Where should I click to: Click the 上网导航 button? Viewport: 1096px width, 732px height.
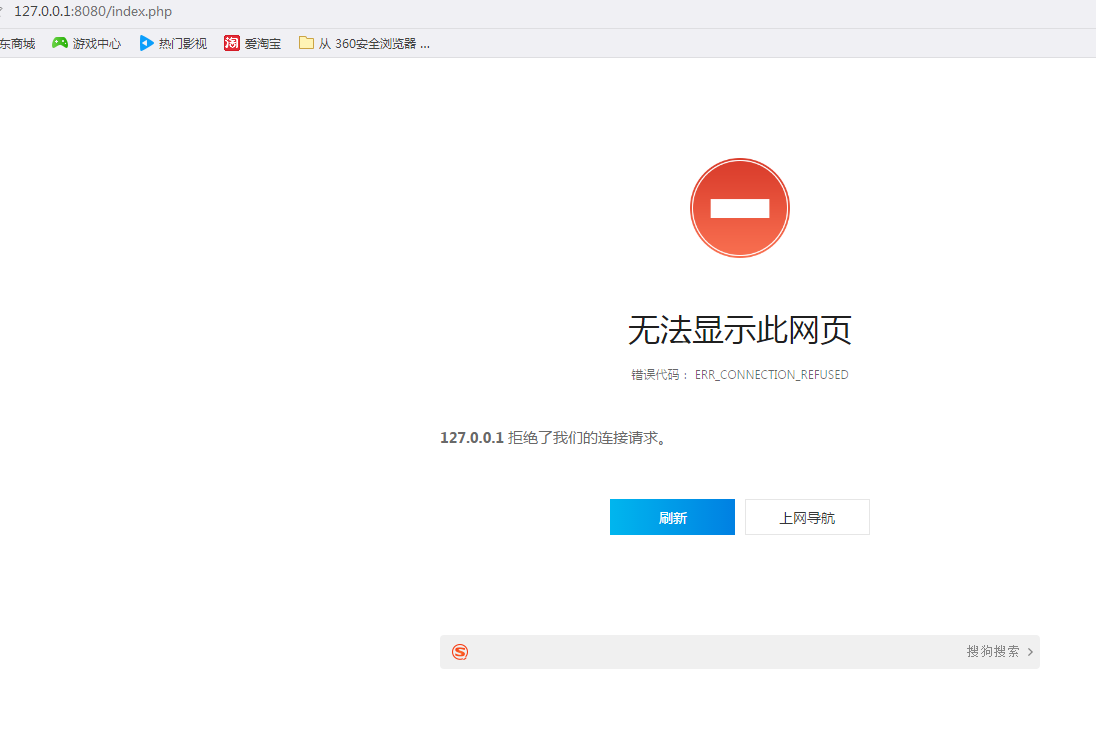[x=807, y=517]
